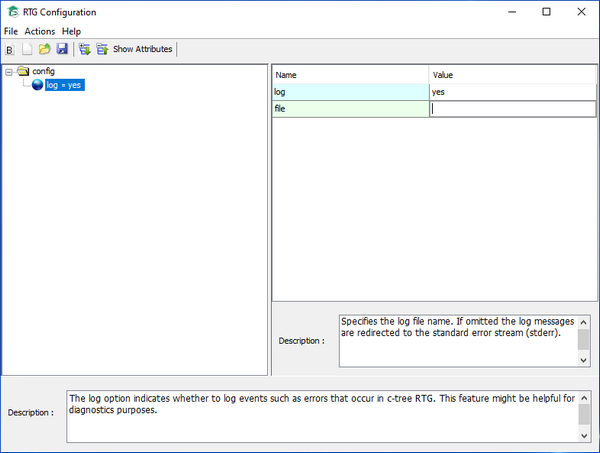Select the 'log' name cell

point(351,92)
